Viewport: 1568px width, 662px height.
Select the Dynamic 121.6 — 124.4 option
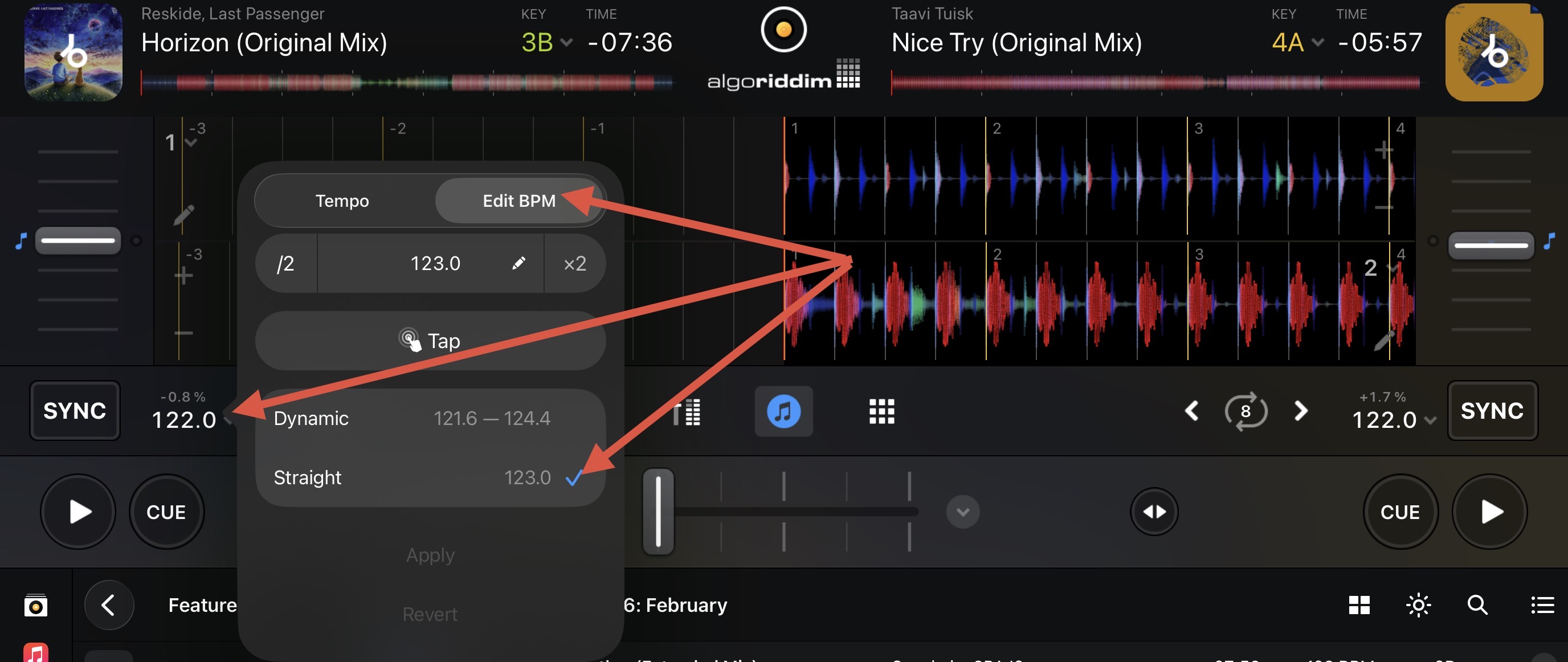coord(429,419)
